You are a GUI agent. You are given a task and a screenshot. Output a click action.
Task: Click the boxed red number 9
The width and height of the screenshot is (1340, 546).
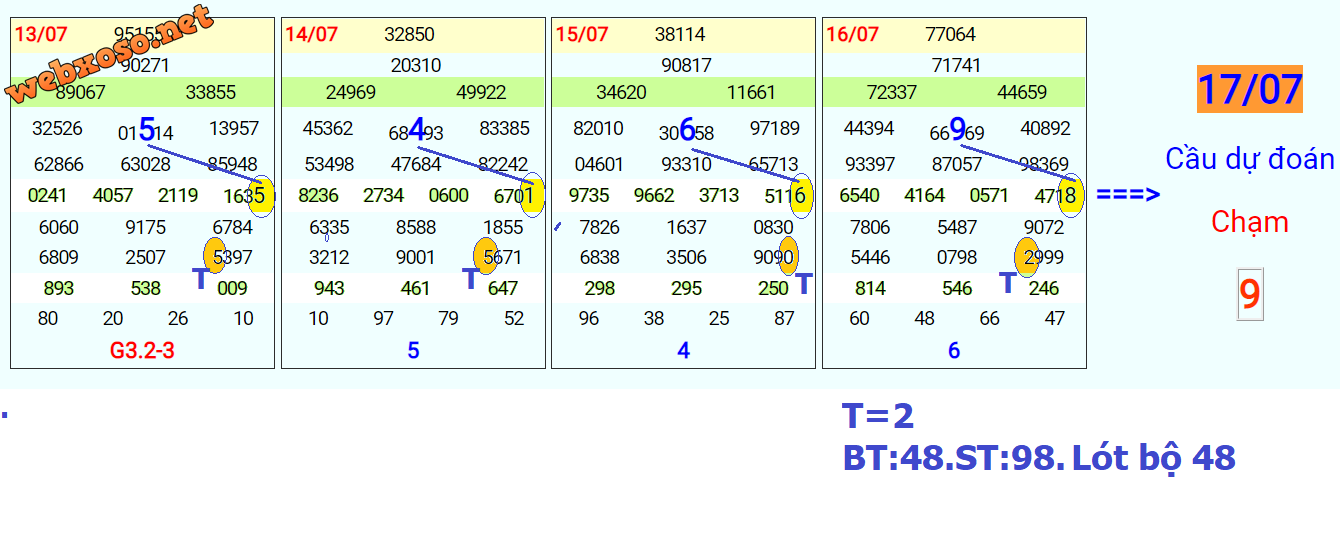coord(1249,295)
